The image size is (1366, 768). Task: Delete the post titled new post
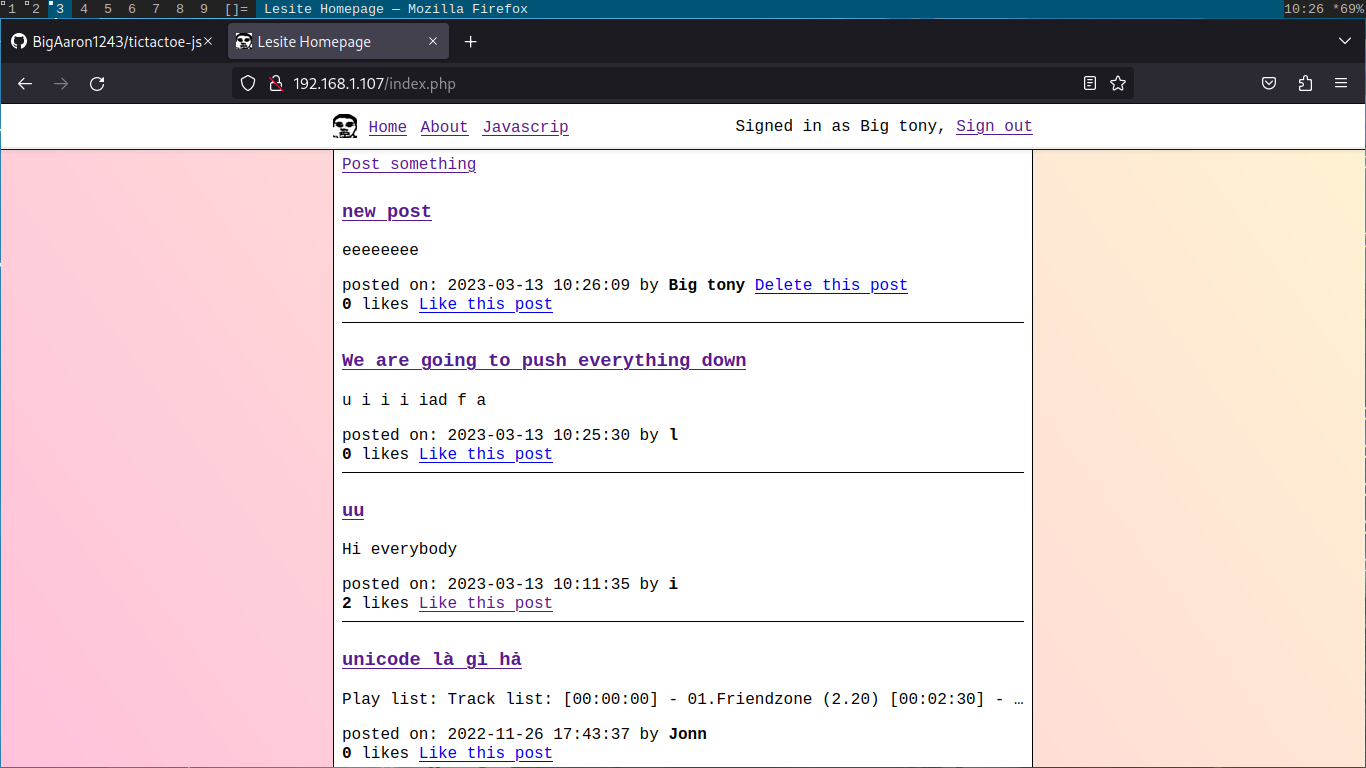click(x=830, y=285)
